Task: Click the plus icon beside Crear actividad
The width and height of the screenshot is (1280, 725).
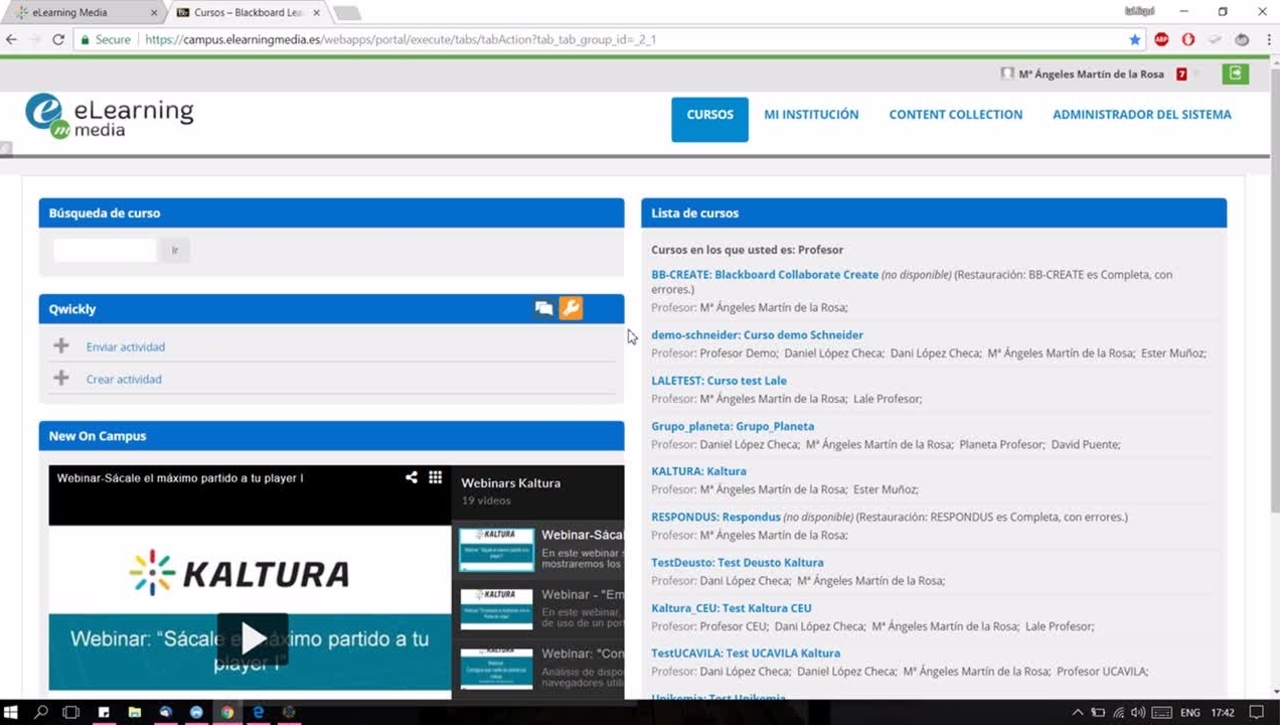Action: click(61, 378)
